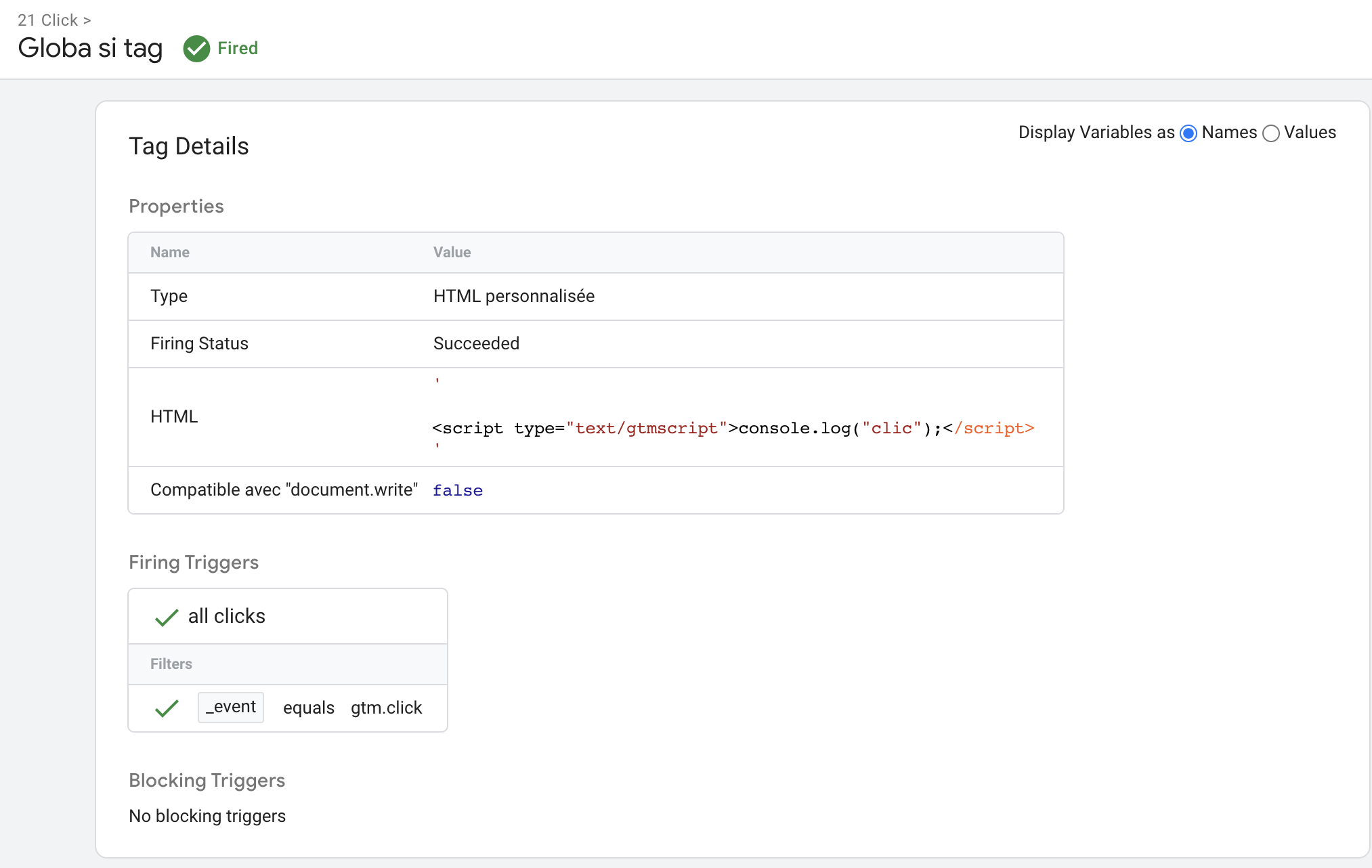Click the HTML row label
The width and height of the screenshot is (1372, 868).
tap(174, 416)
